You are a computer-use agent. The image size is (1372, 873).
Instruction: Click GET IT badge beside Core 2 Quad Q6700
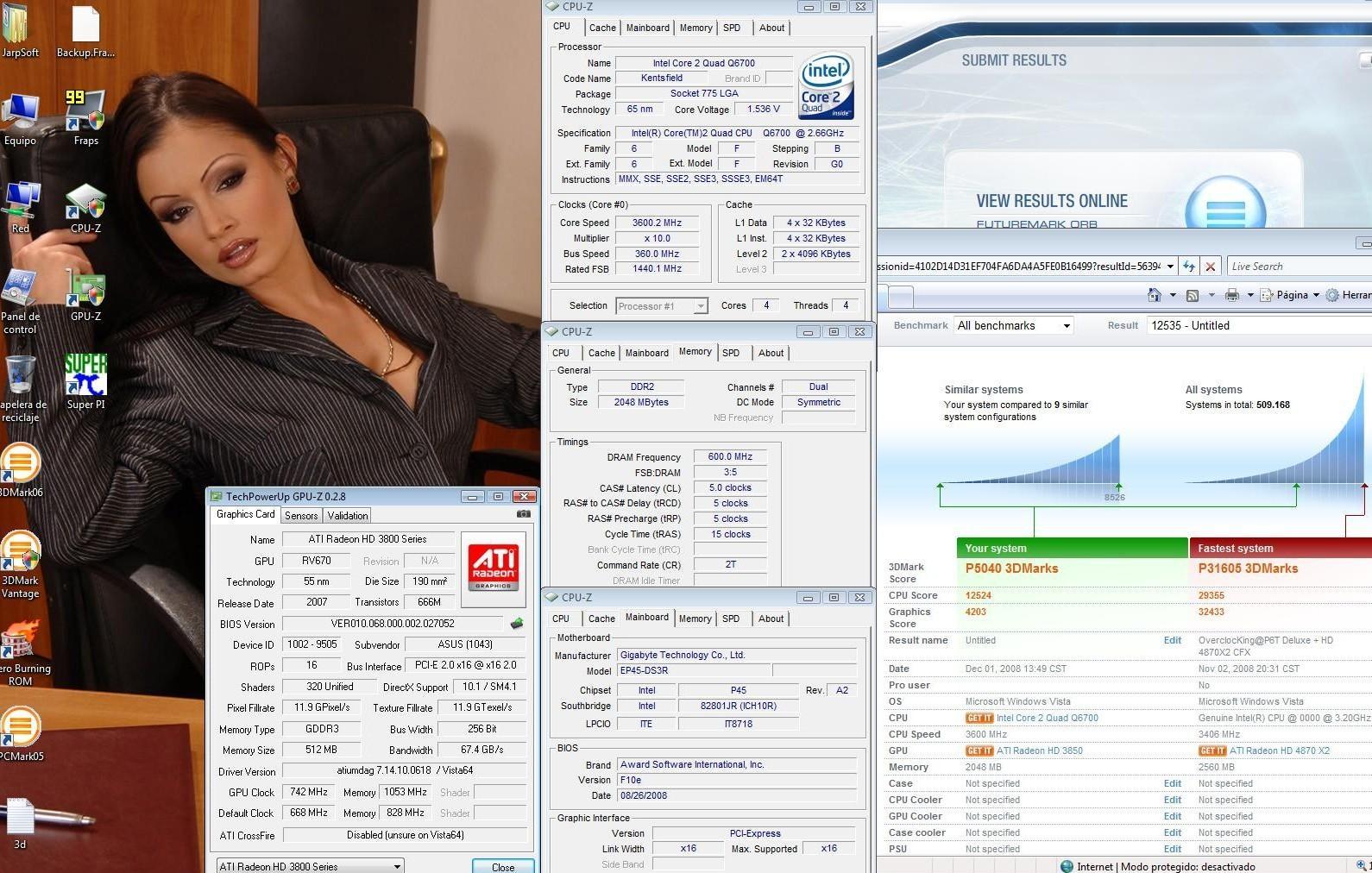979,718
